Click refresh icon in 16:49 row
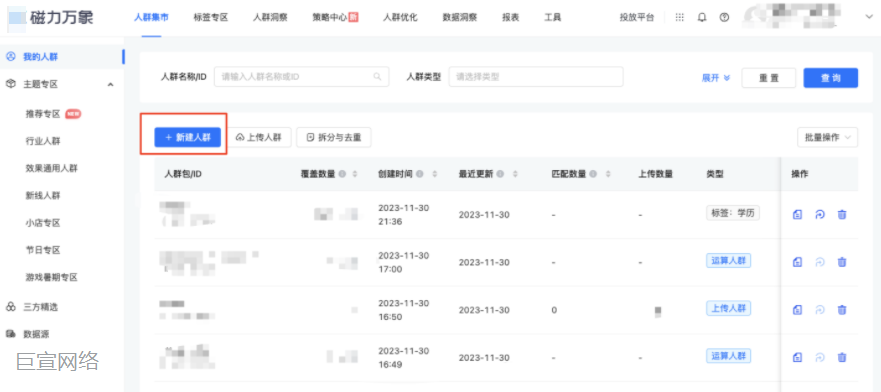This screenshot has width=881, height=392. 820,357
